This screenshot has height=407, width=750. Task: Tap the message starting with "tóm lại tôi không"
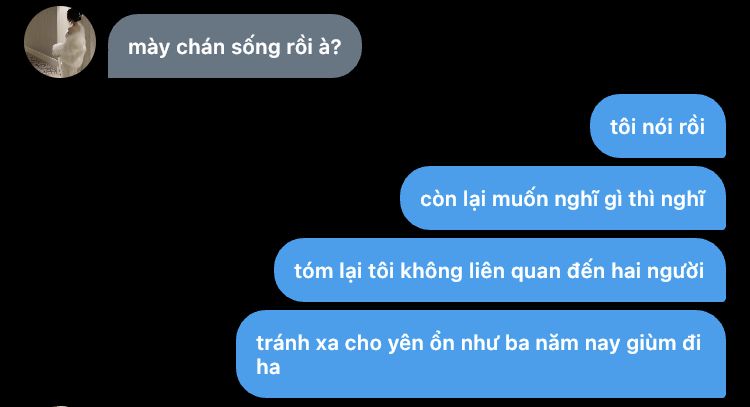click(x=499, y=270)
